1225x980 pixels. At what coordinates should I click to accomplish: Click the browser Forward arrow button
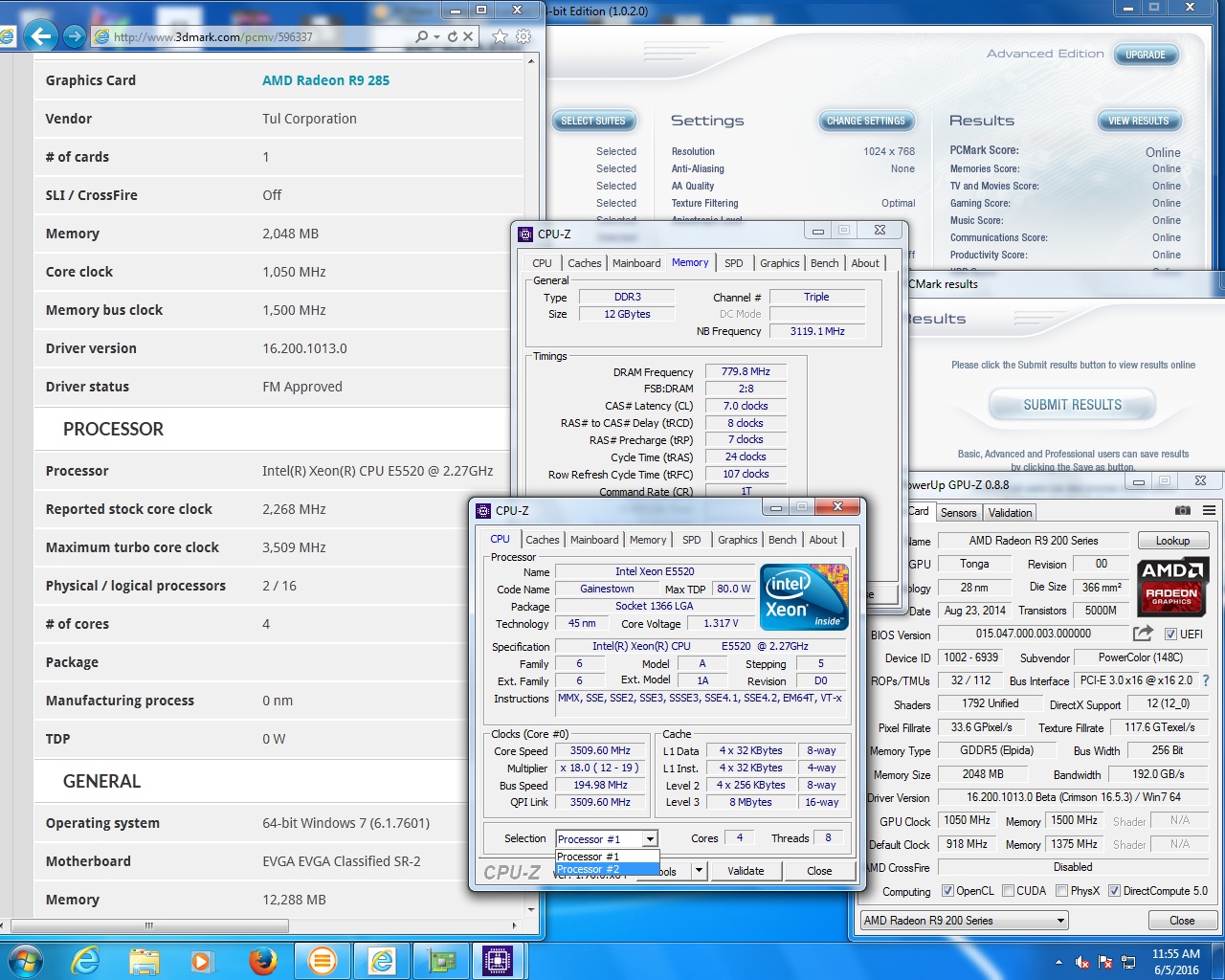75,36
